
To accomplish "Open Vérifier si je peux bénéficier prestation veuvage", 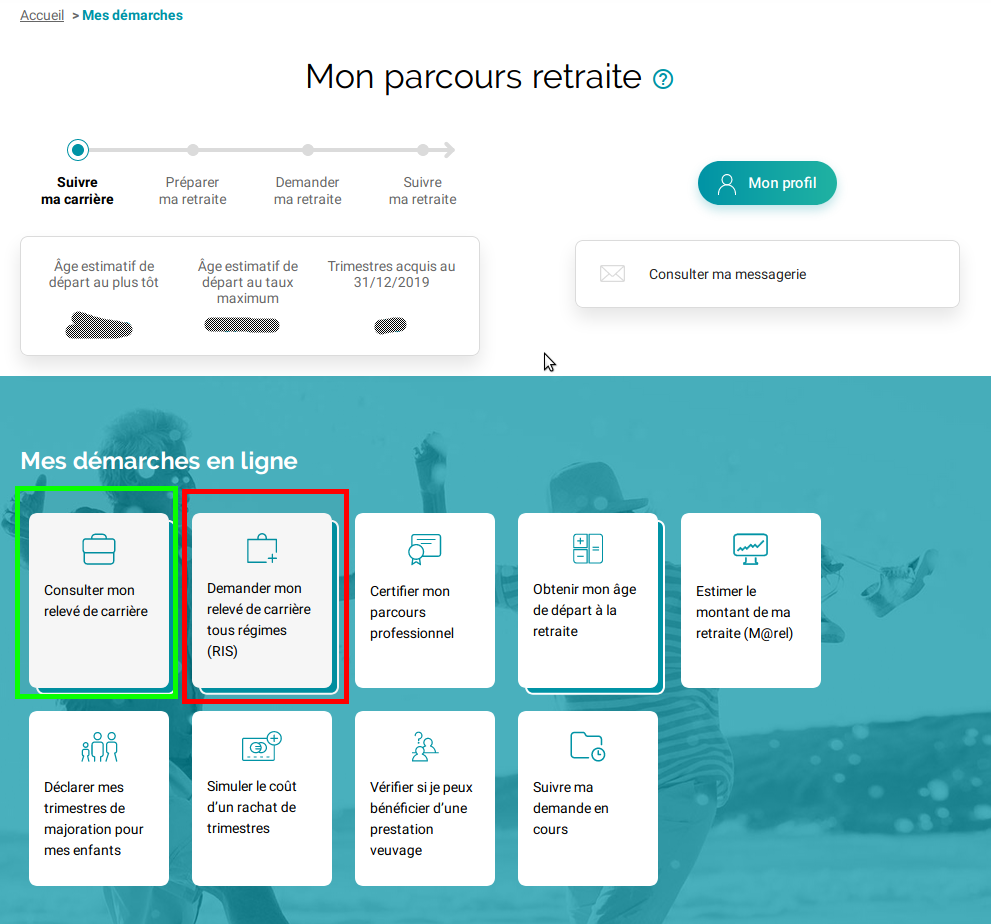I will [425, 798].
